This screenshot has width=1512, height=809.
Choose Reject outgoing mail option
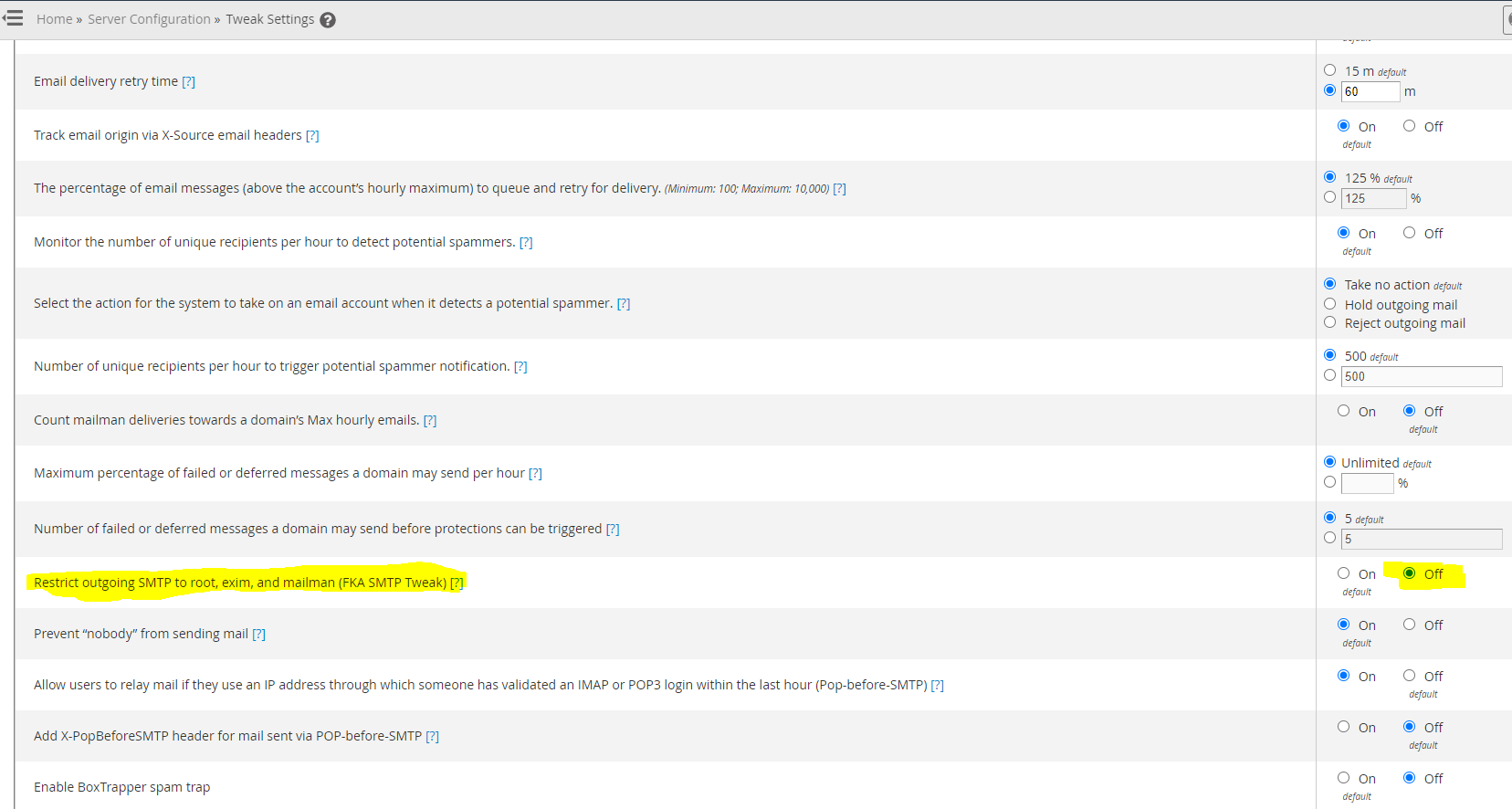pos(1329,322)
